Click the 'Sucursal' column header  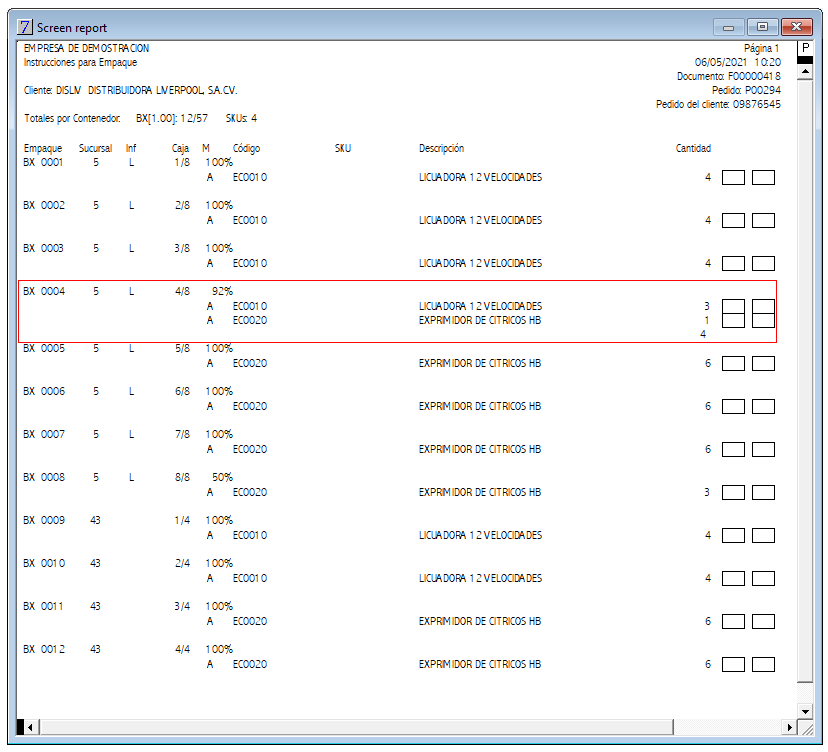[x=96, y=148]
